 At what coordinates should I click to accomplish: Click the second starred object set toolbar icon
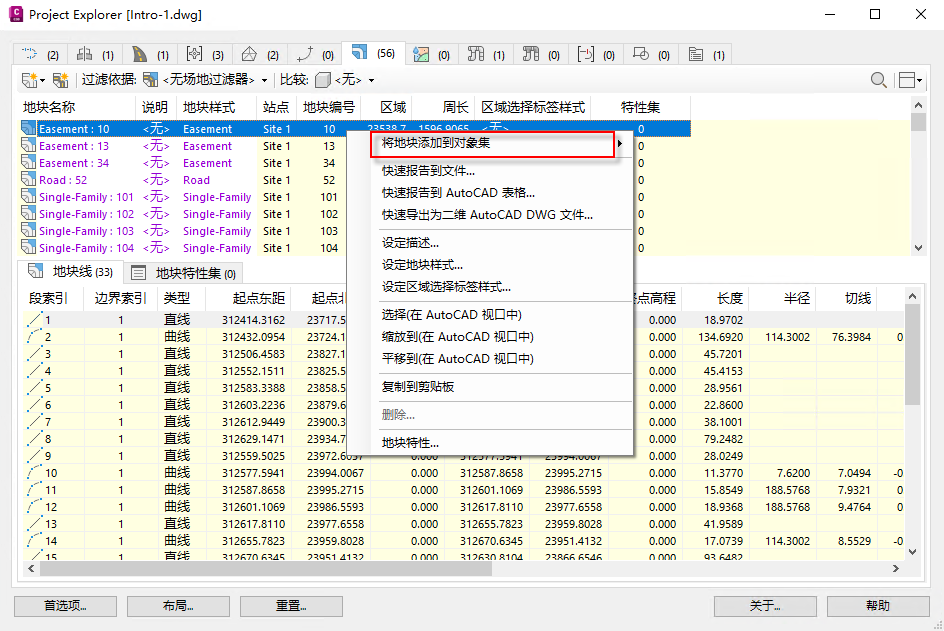click(x=60, y=79)
